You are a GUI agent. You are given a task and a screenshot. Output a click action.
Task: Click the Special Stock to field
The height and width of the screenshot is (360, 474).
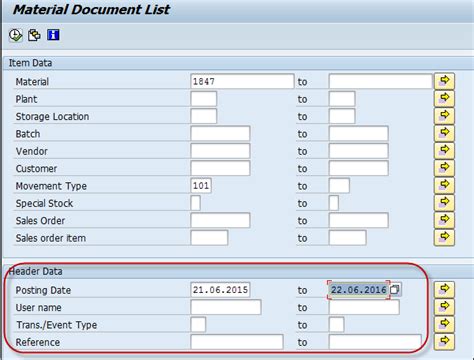click(334, 203)
